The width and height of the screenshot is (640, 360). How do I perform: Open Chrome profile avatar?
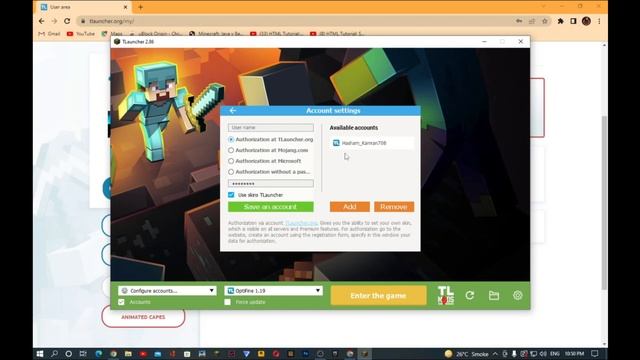(586, 21)
